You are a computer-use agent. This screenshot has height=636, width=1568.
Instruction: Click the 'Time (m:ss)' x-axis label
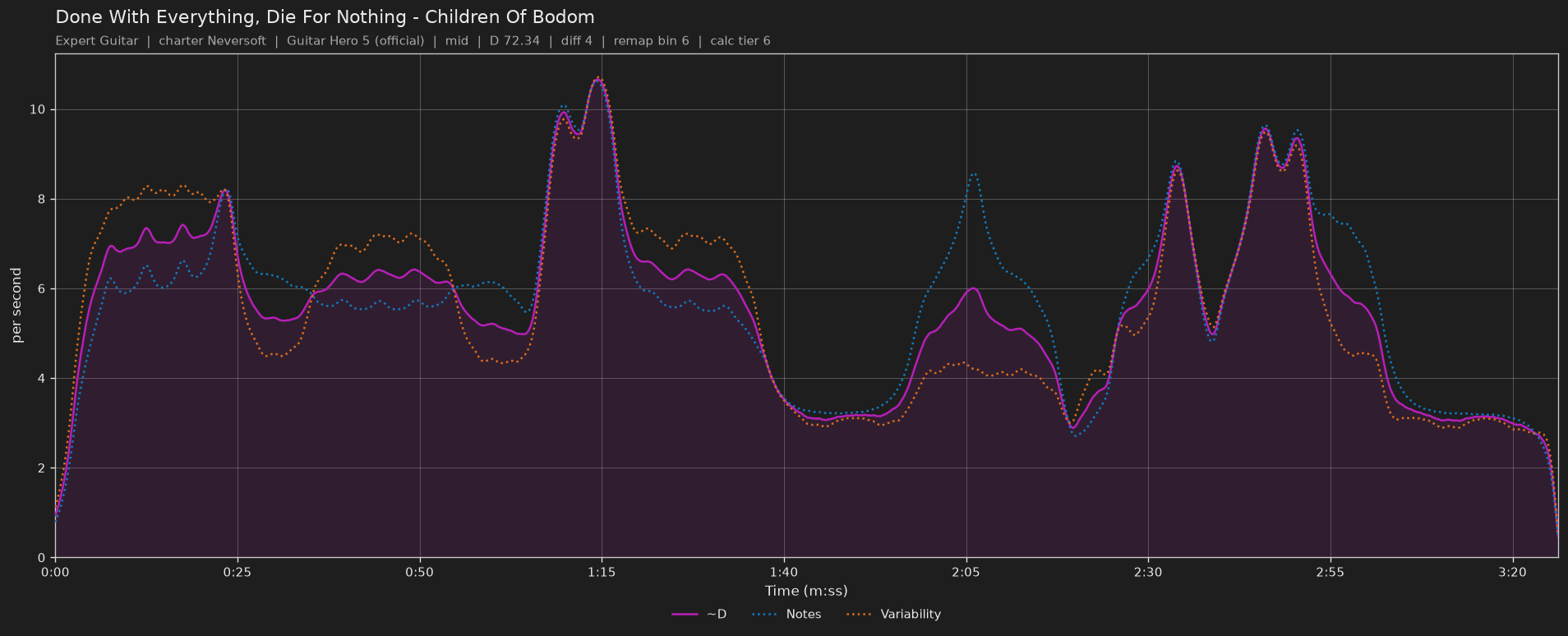(806, 591)
